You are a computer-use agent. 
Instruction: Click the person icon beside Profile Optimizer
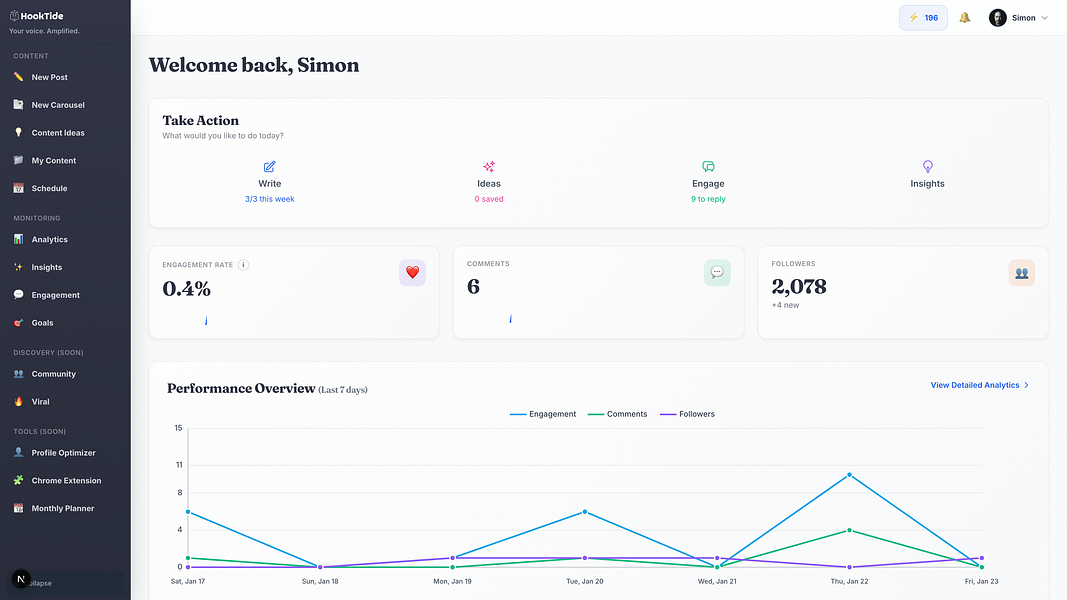18,452
